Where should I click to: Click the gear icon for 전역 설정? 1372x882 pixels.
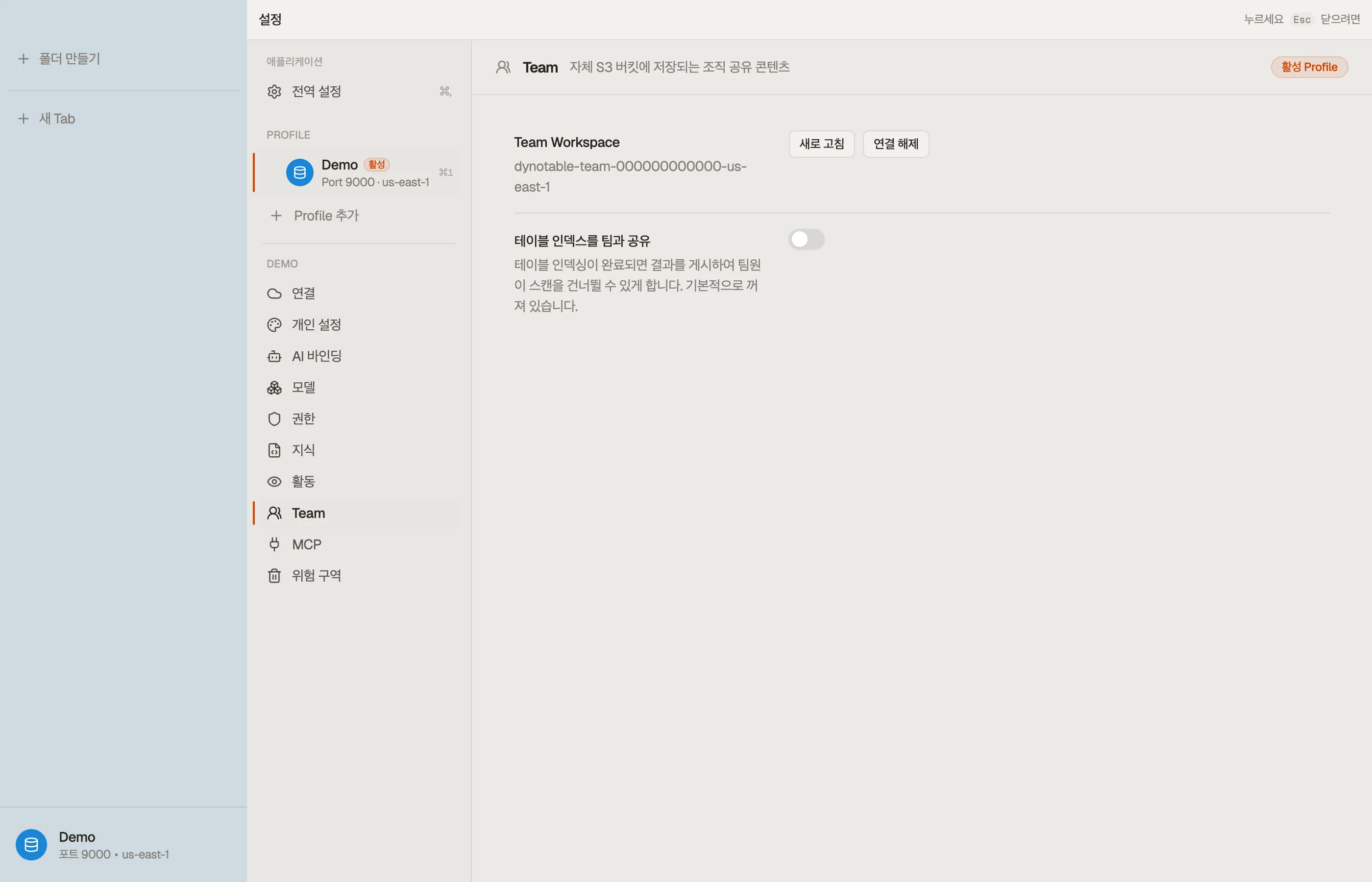coord(274,92)
